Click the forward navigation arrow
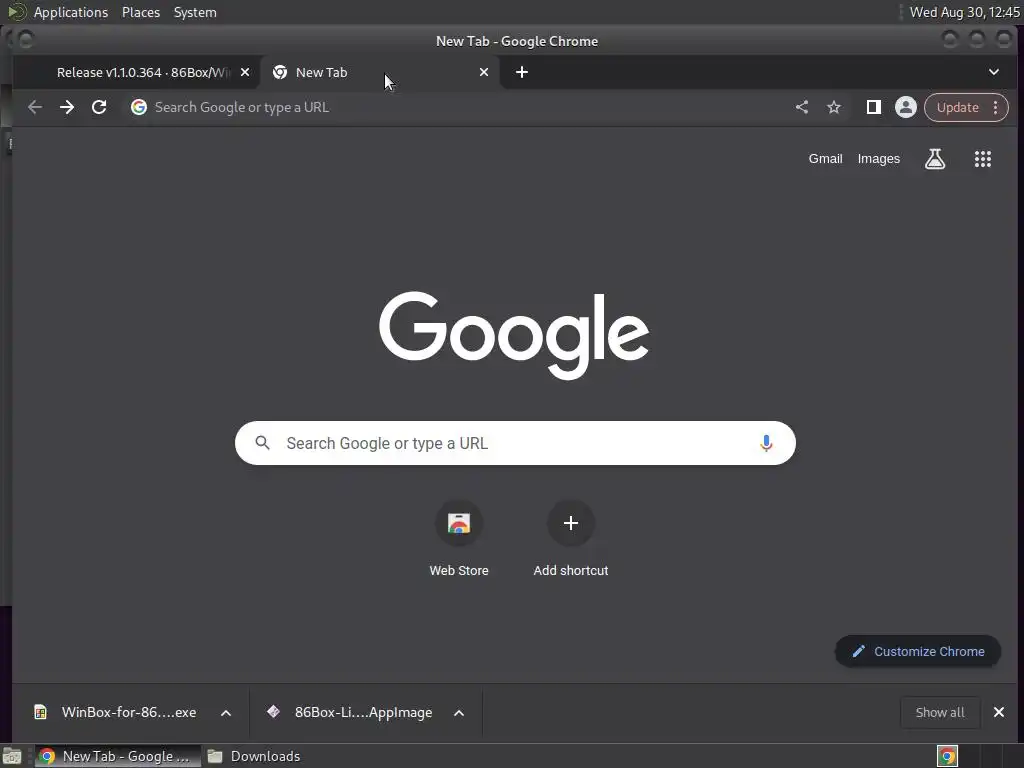 coord(67,107)
